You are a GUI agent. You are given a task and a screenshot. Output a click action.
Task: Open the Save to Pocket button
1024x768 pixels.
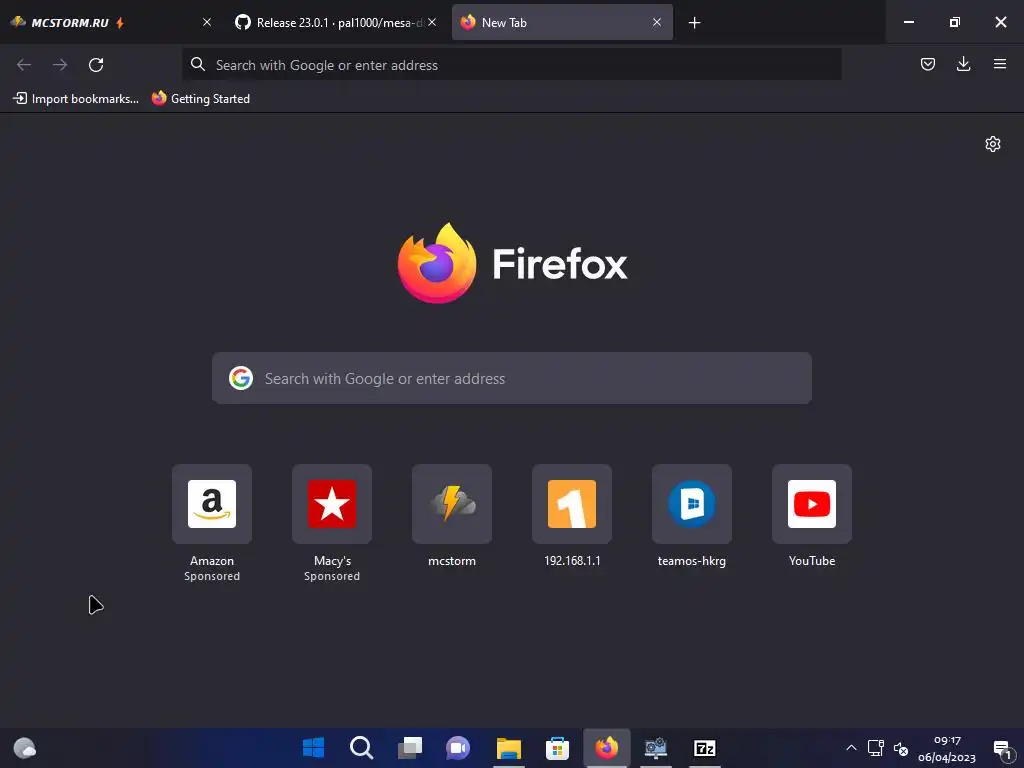[x=927, y=64]
